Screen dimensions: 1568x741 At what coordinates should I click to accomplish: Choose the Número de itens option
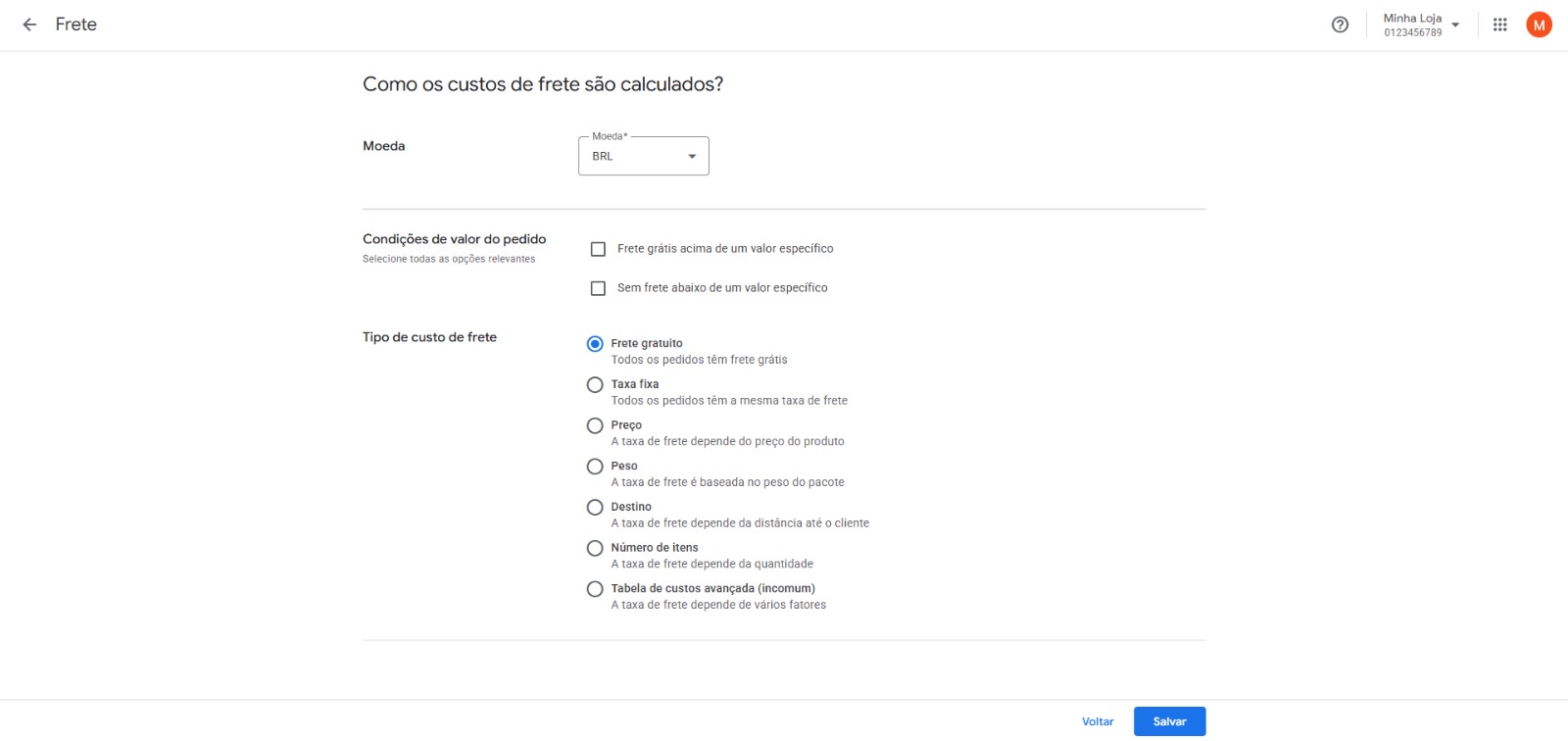tap(595, 548)
